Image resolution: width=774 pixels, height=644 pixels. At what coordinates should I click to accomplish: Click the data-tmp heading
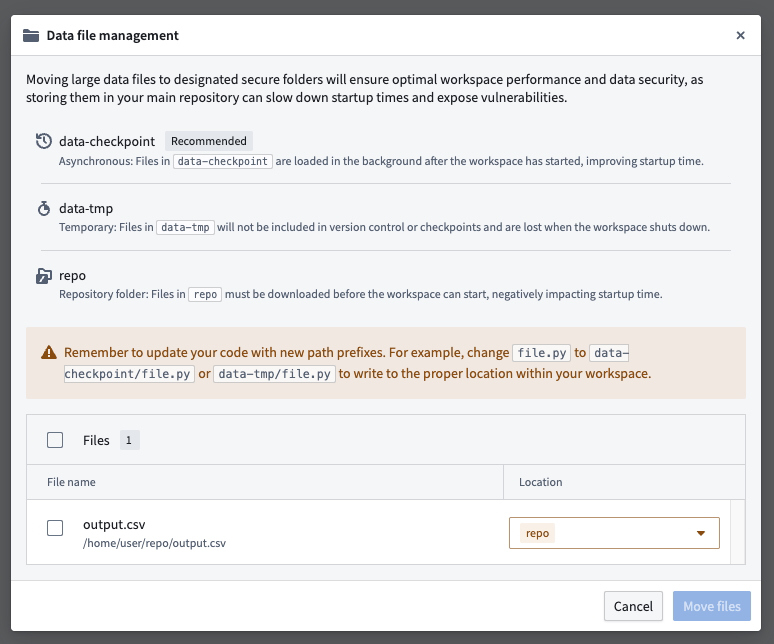click(x=86, y=209)
